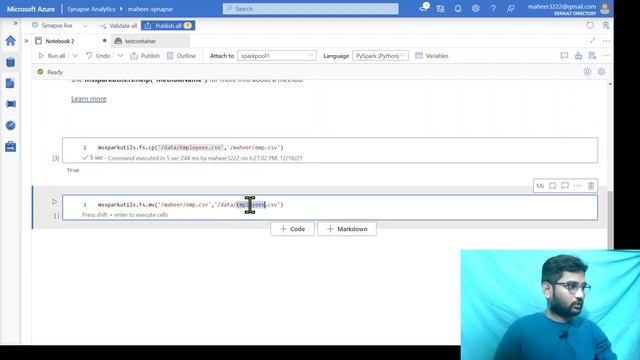Switch to the Notebook 2 tab
The image size is (640, 360).
60,41
